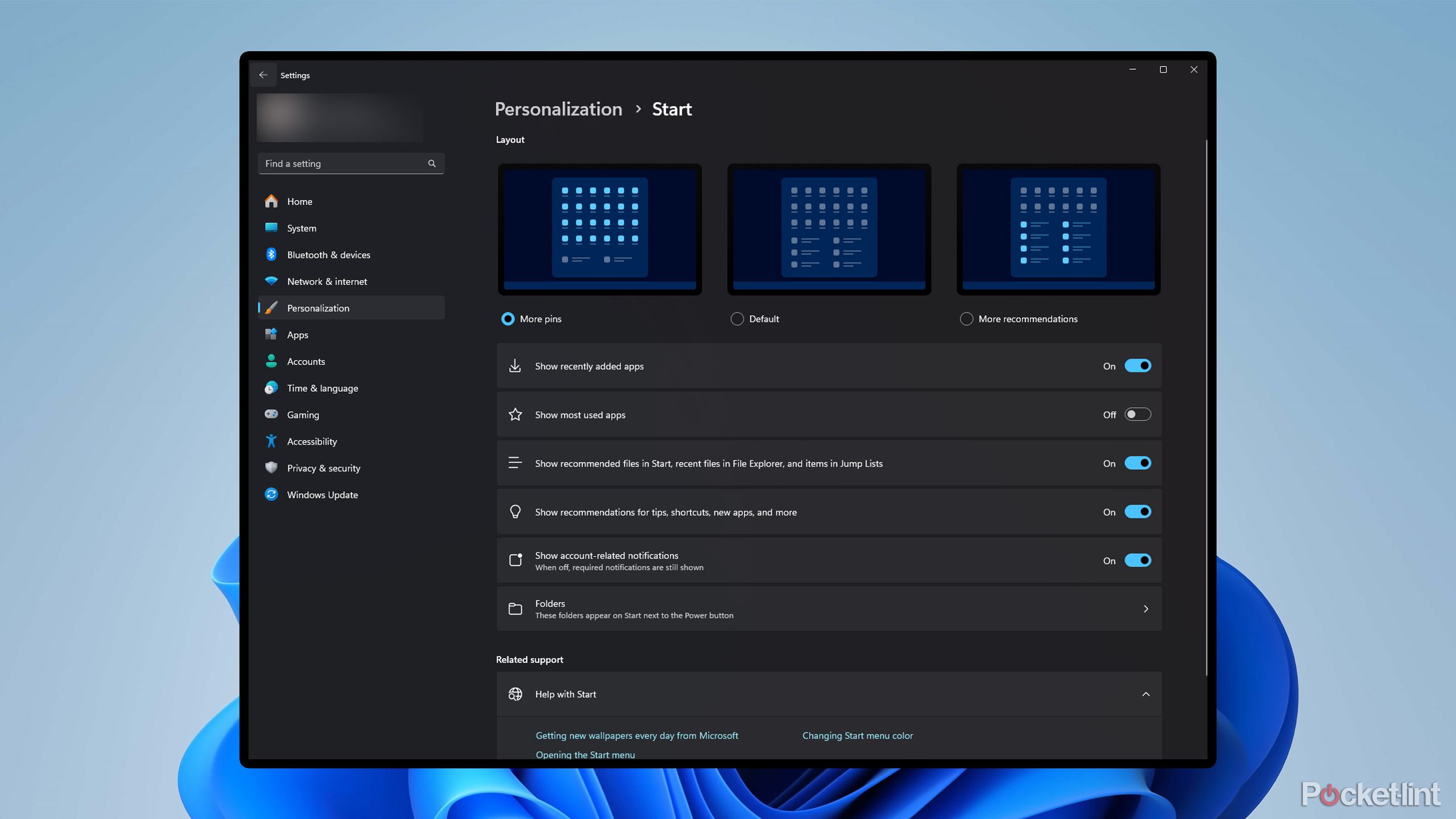Toggle Show account-related notifications switch
This screenshot has width=1456, height=819.
pyautogui.click(x=1137, y=560)
